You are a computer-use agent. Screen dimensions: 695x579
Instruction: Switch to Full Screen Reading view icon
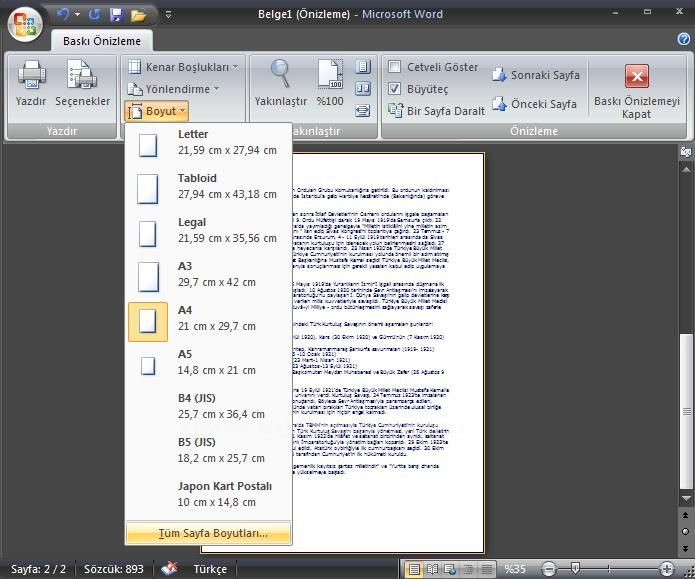click(432, 569)
